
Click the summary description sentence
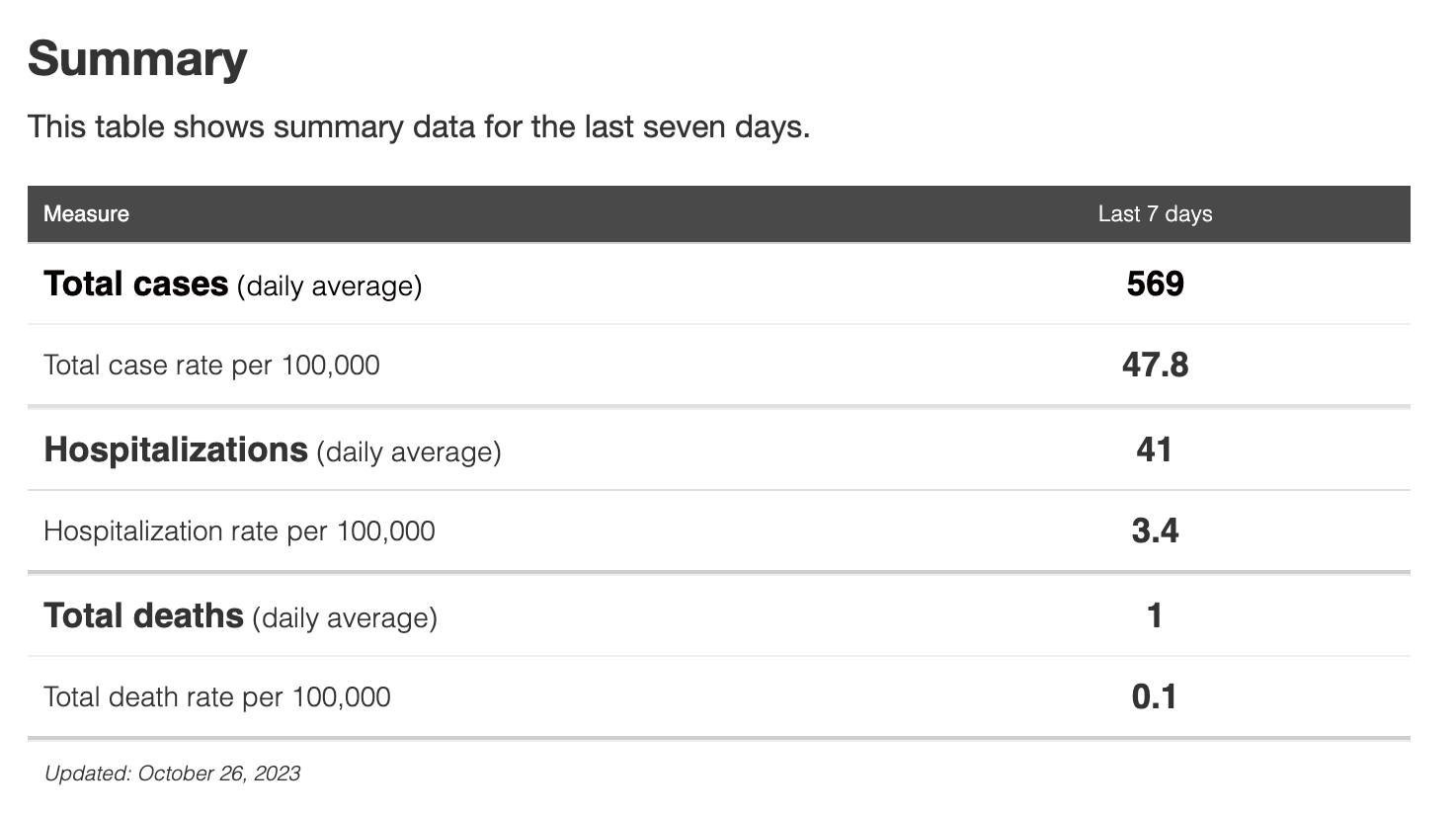pos(419,127)
